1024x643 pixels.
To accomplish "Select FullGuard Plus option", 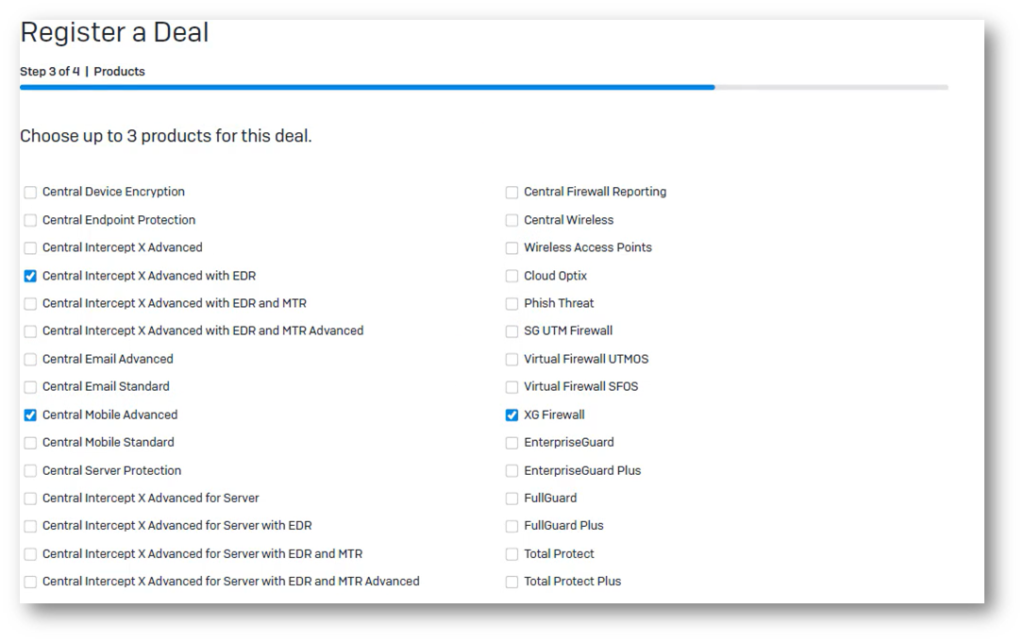I will (x=512, y=526).
